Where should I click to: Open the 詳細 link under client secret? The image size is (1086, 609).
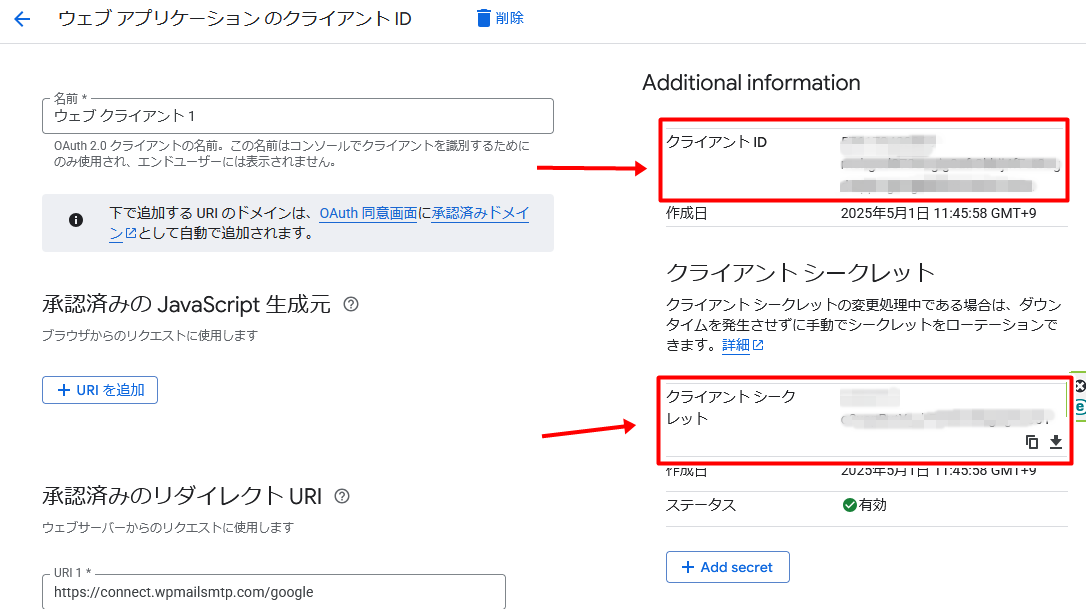coord(736,344)
